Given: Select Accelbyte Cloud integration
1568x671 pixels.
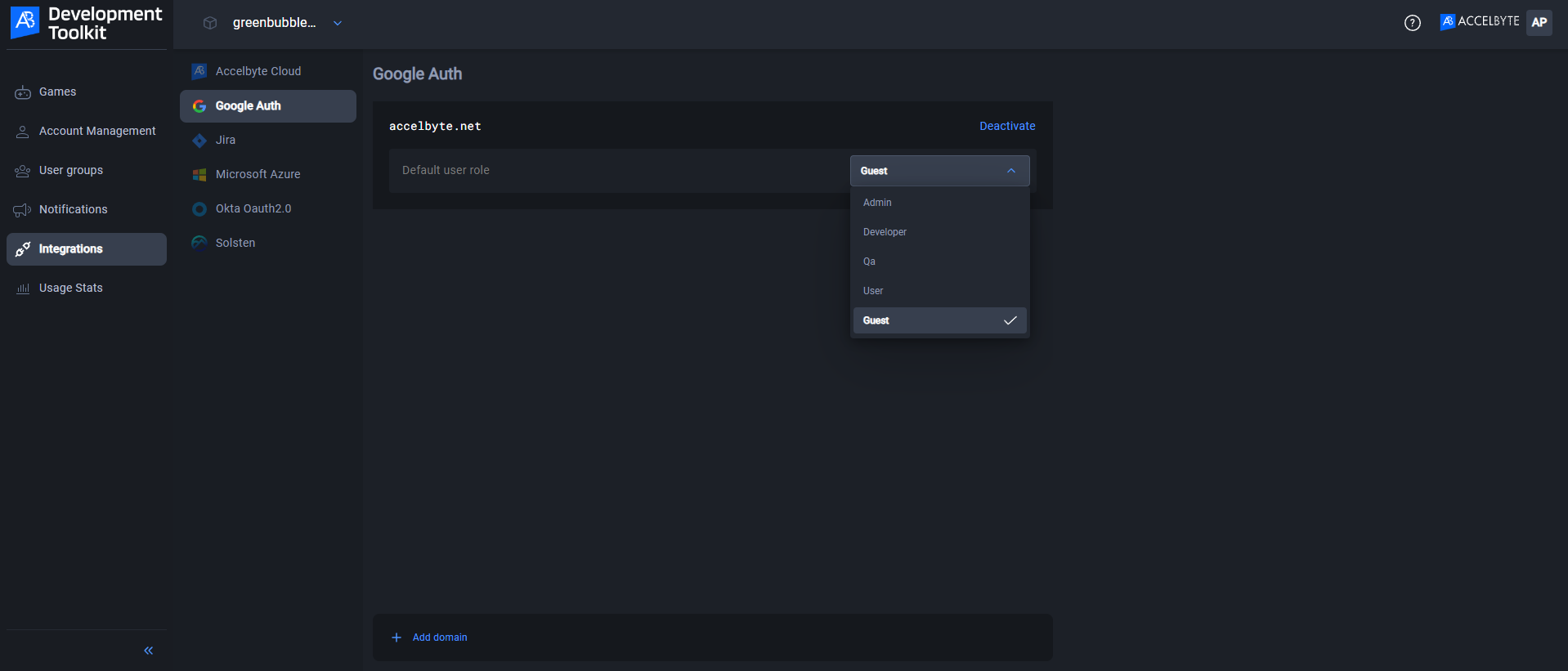Looking at the screenshot, I should click(x=268, y=71).
